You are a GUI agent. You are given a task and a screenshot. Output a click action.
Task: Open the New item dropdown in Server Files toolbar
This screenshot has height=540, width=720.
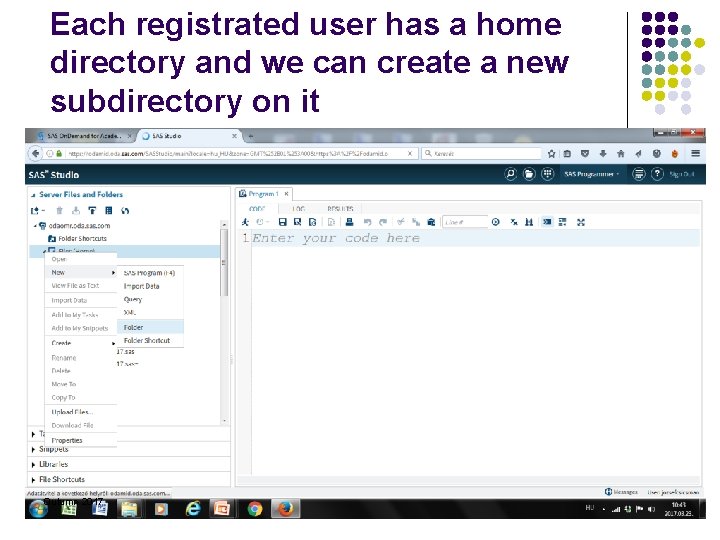[x=38, y=211]
